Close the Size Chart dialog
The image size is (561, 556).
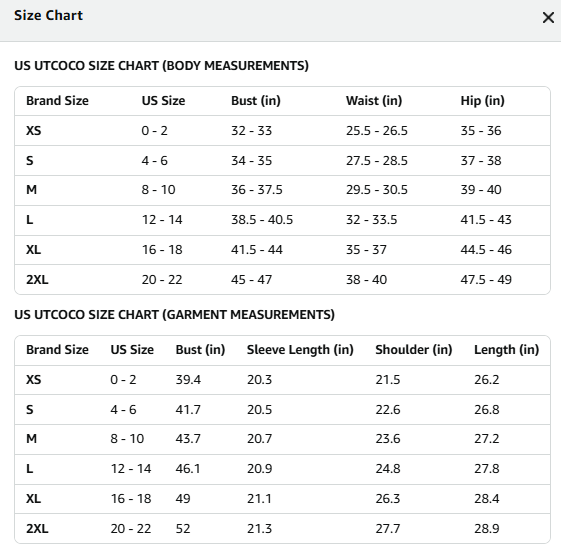point(548,18)
